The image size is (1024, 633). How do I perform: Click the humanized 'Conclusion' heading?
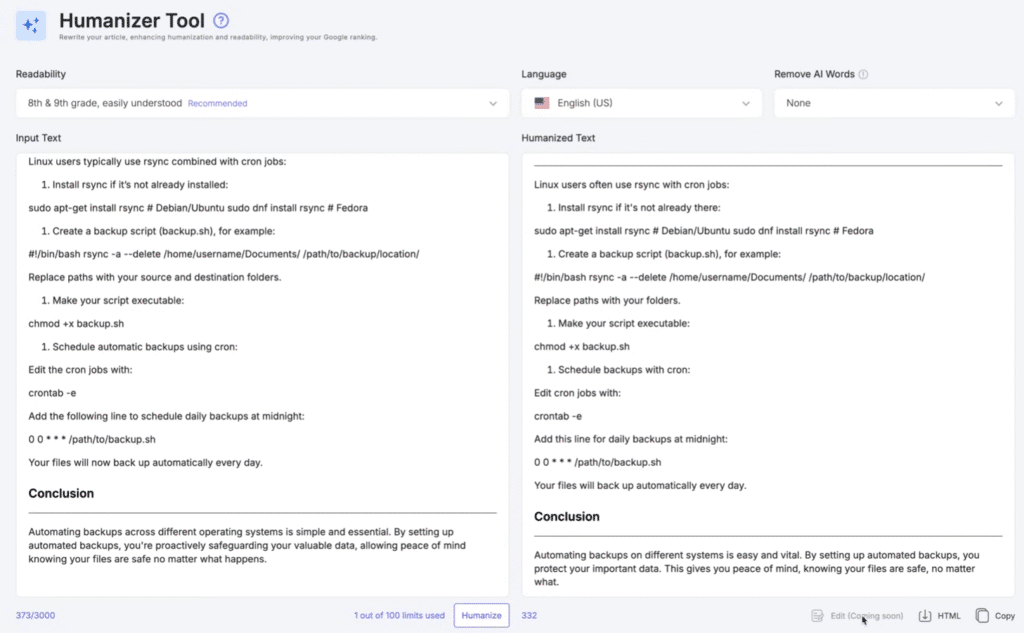[566, 516]
